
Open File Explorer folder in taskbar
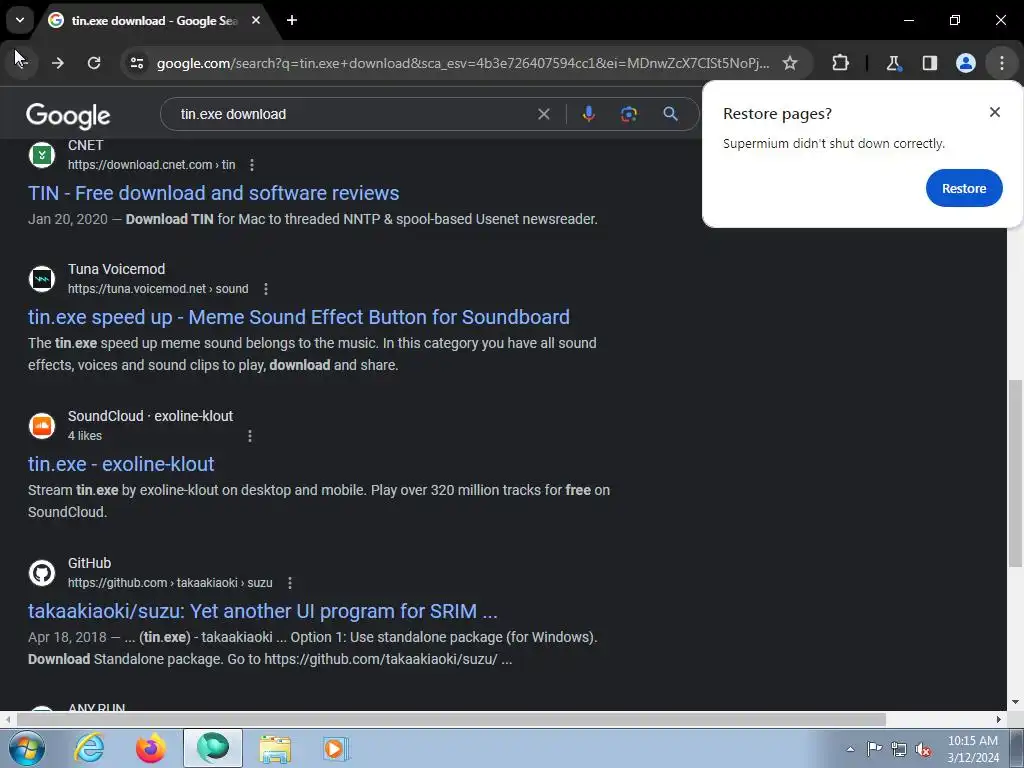pos(275,748)
